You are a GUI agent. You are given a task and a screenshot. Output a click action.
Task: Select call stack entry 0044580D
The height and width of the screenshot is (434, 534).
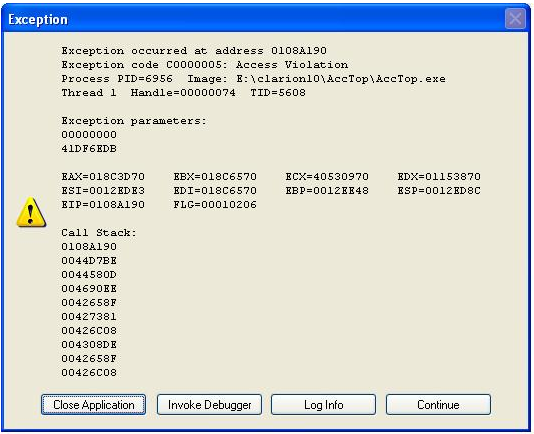[89, 275]
